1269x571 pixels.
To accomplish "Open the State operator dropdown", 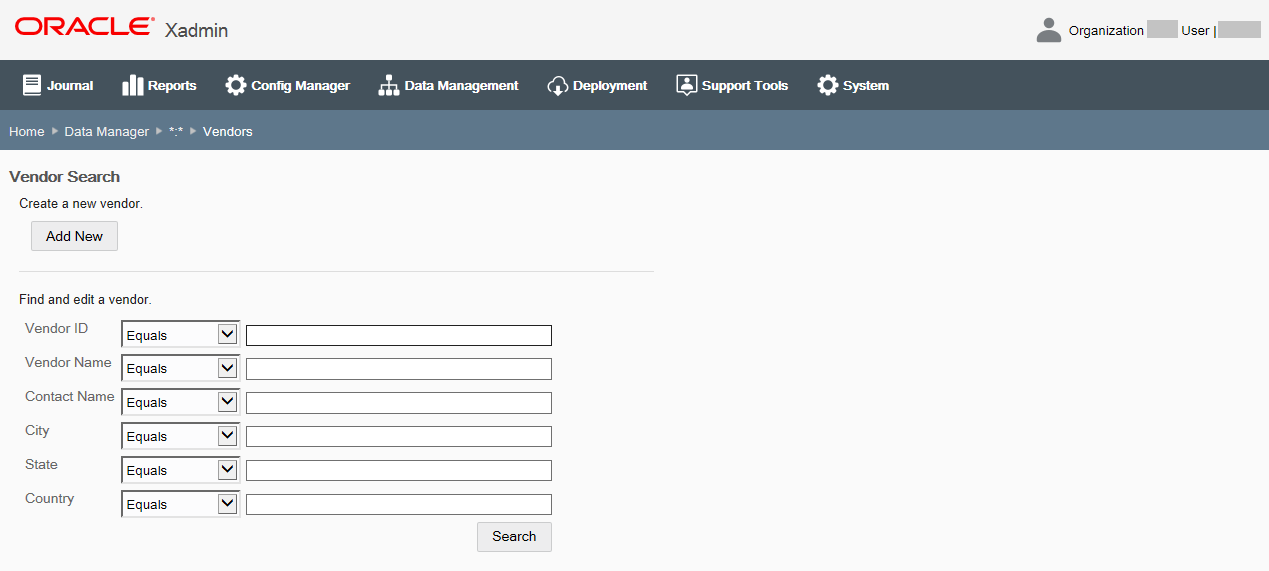I will click(181, 470).
